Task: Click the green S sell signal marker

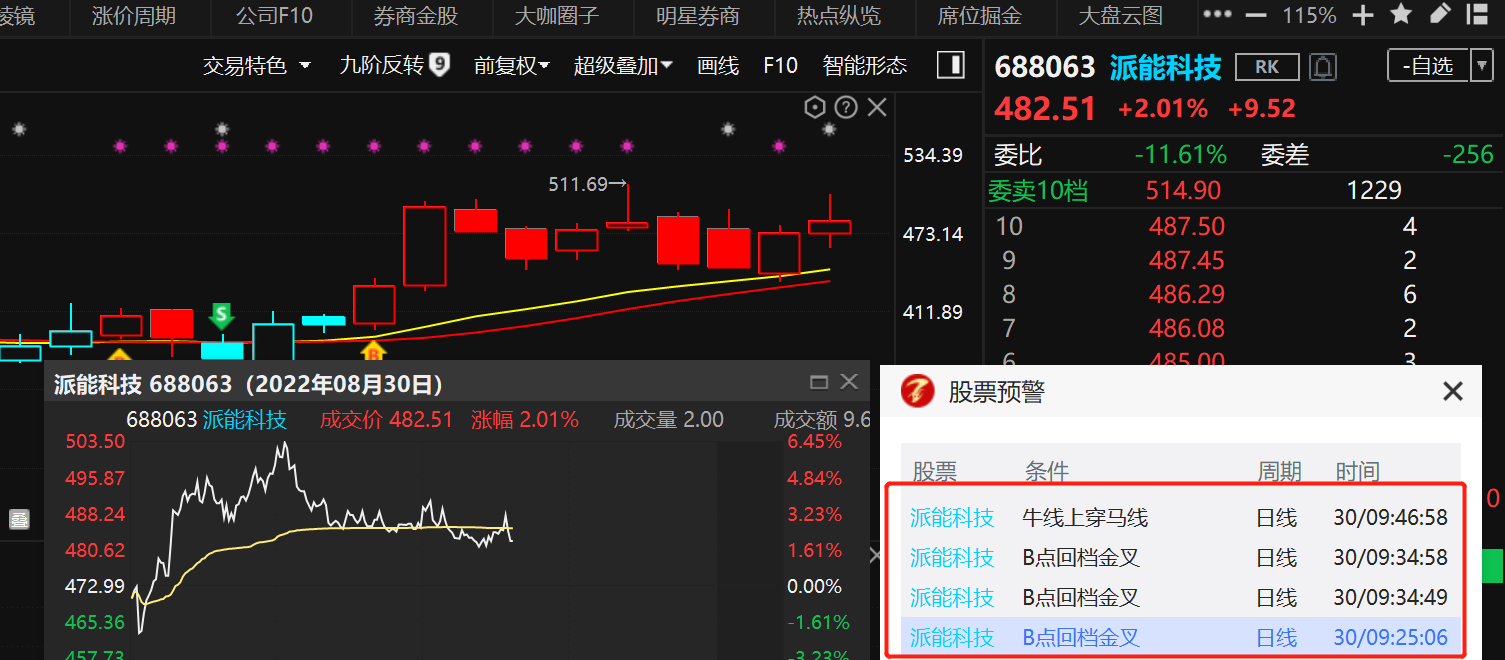Action: pyautogui.click(x=221, y=316)
